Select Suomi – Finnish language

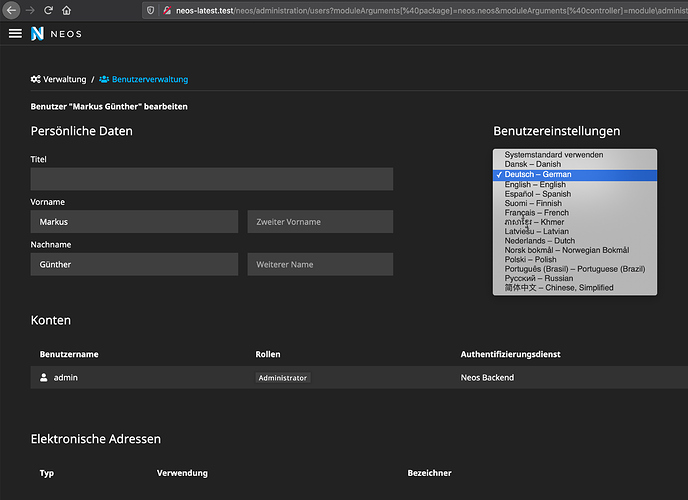(575, 203)
